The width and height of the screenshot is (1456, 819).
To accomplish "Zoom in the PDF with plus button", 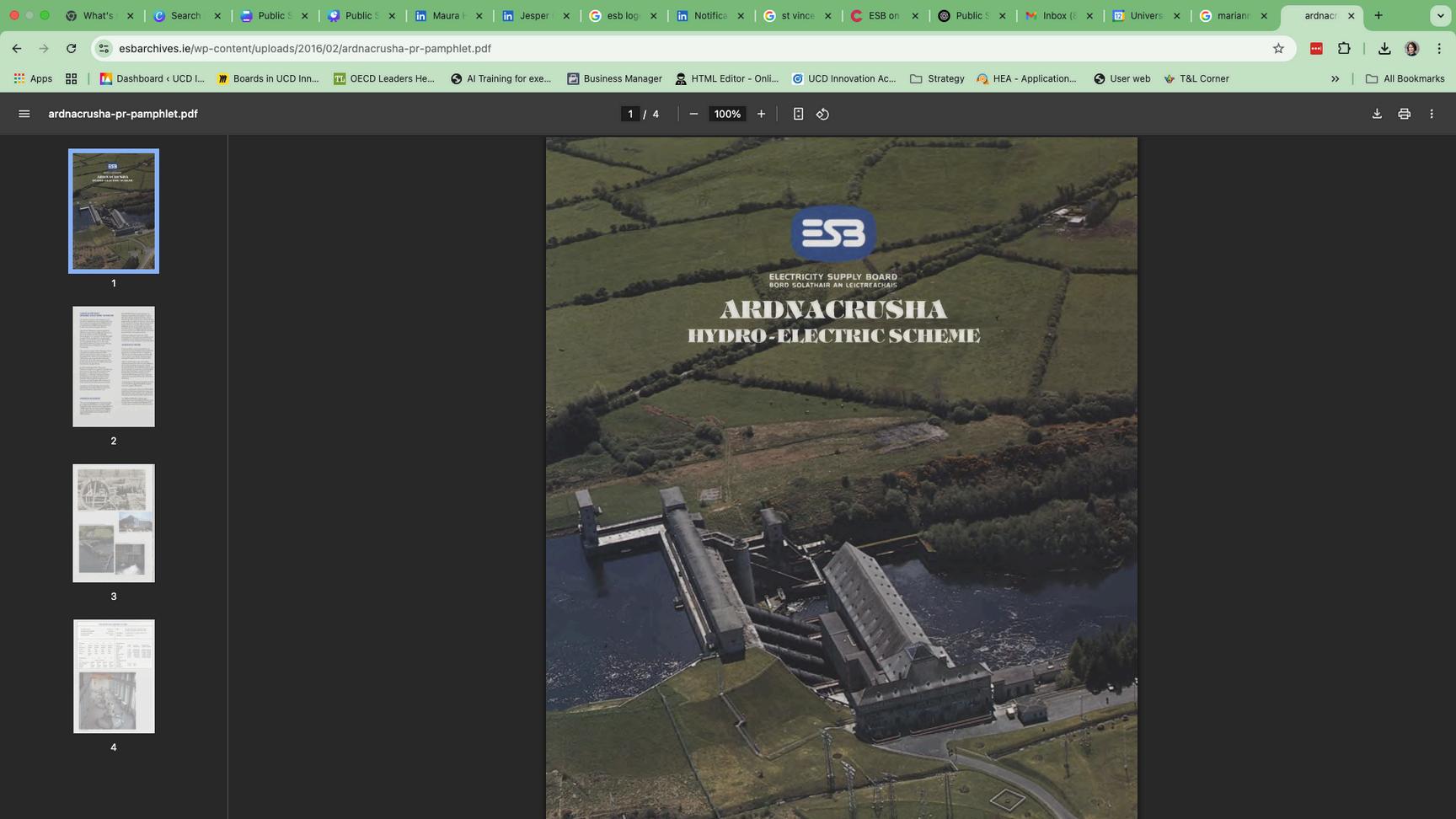I will [761, 114].
